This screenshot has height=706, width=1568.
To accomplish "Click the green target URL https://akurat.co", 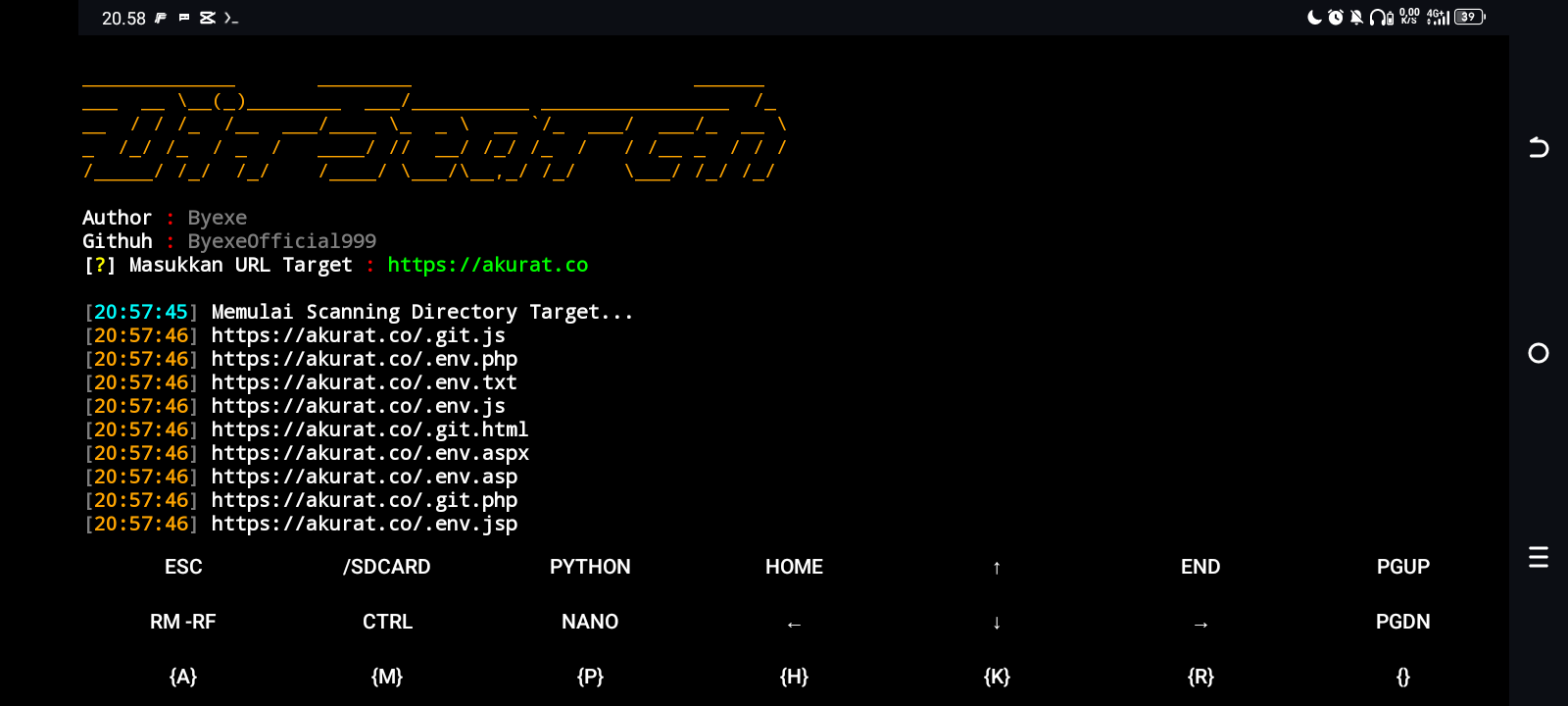I will tap(488, 265).
